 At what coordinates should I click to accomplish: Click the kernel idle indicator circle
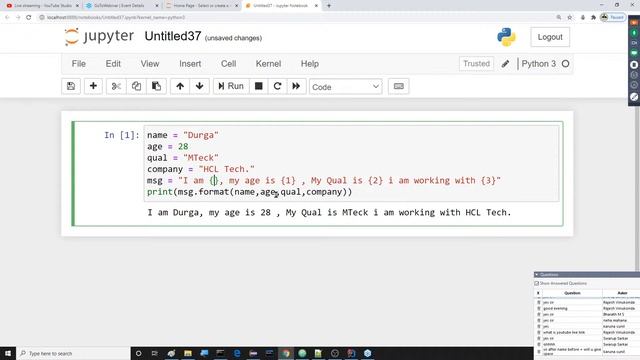[565, 64]
